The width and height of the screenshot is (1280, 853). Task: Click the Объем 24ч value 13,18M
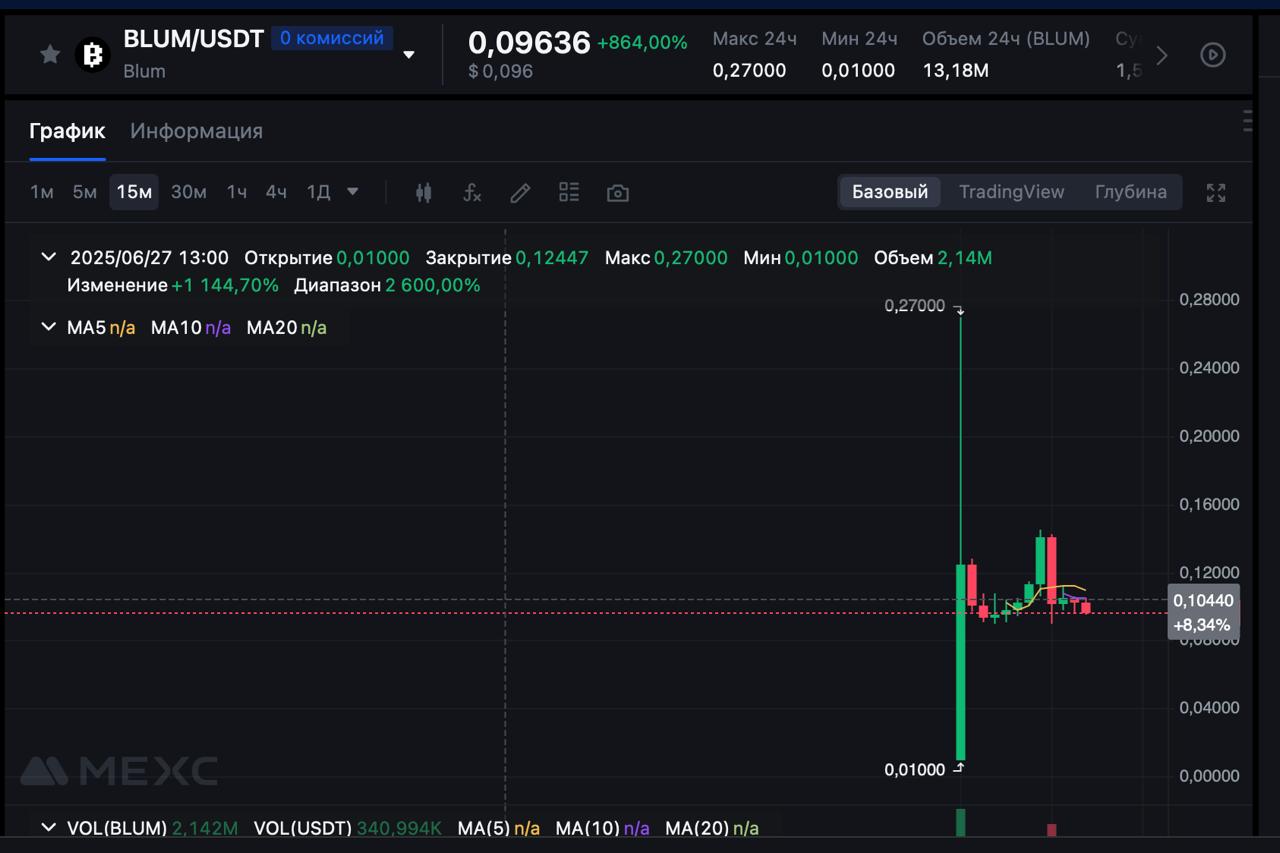coord(955,71)
